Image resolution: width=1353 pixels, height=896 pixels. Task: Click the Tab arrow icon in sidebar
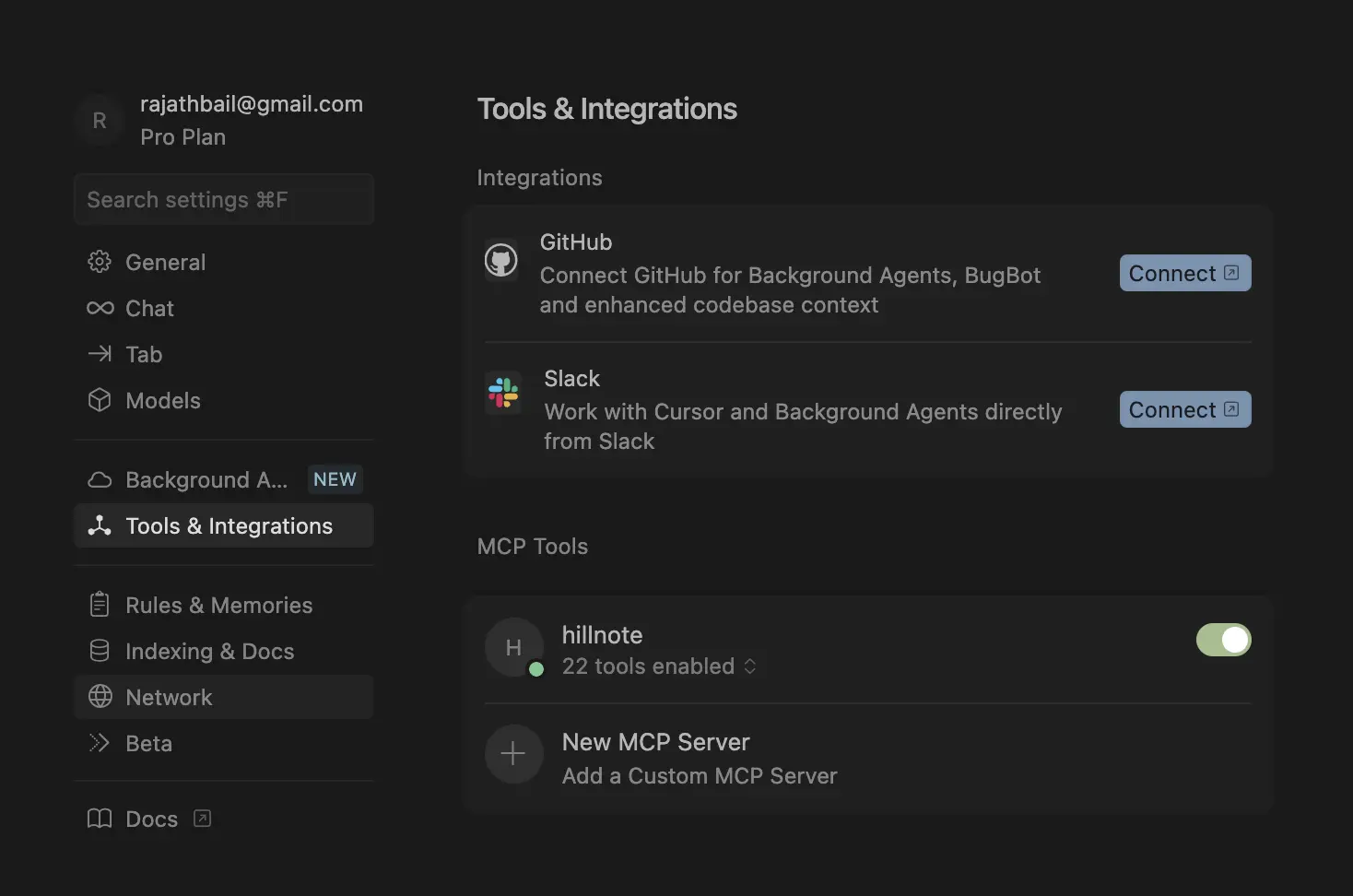pyautogui.click(x=100, y=355)
